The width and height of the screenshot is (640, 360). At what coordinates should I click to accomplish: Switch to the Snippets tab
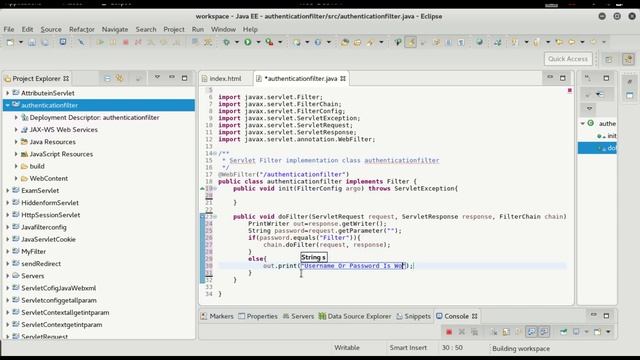click(x=413, y=316)
